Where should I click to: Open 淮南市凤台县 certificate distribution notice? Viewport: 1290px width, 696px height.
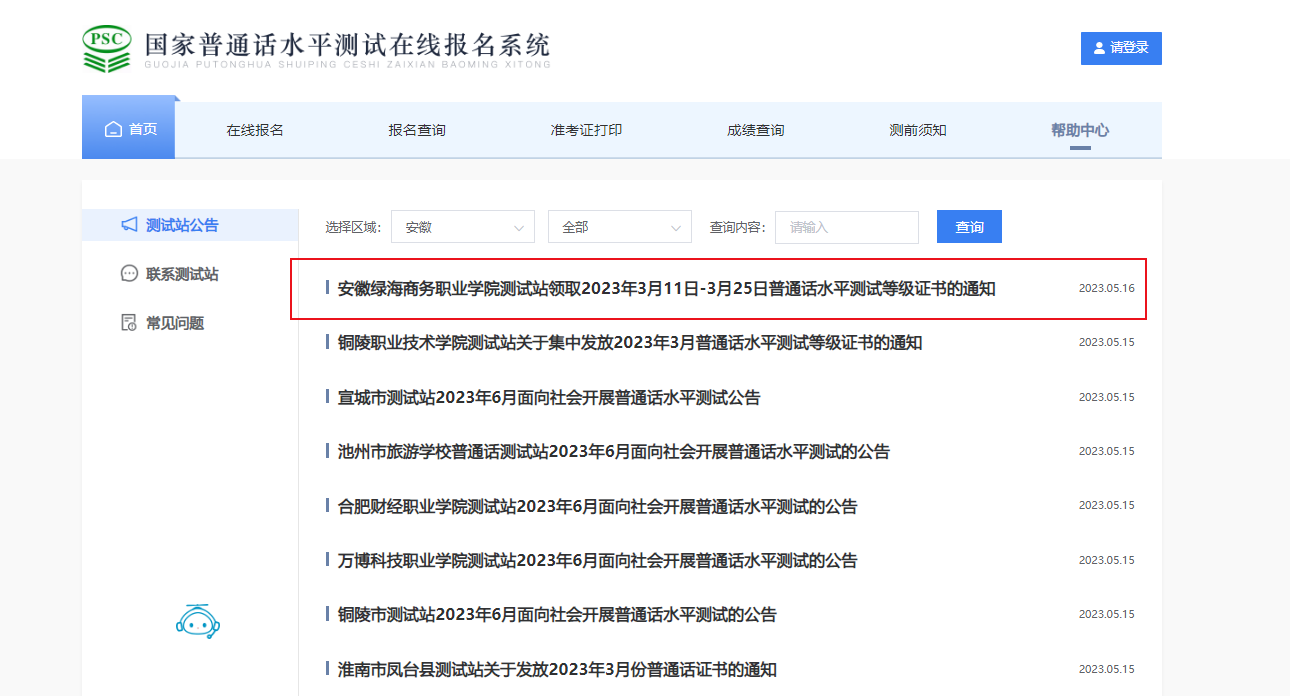point(557,669)
